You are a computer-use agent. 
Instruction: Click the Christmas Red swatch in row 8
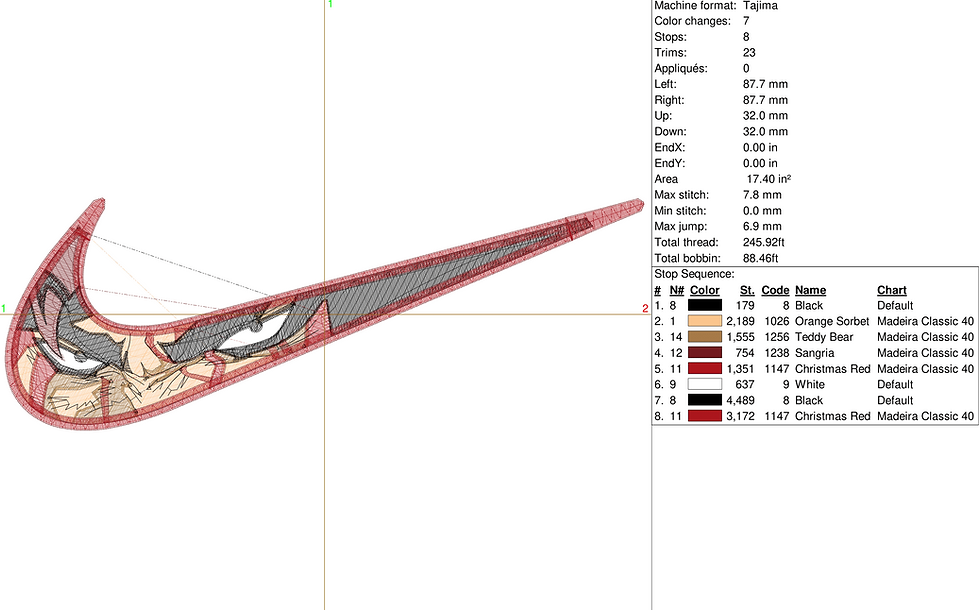click(704, 416)
